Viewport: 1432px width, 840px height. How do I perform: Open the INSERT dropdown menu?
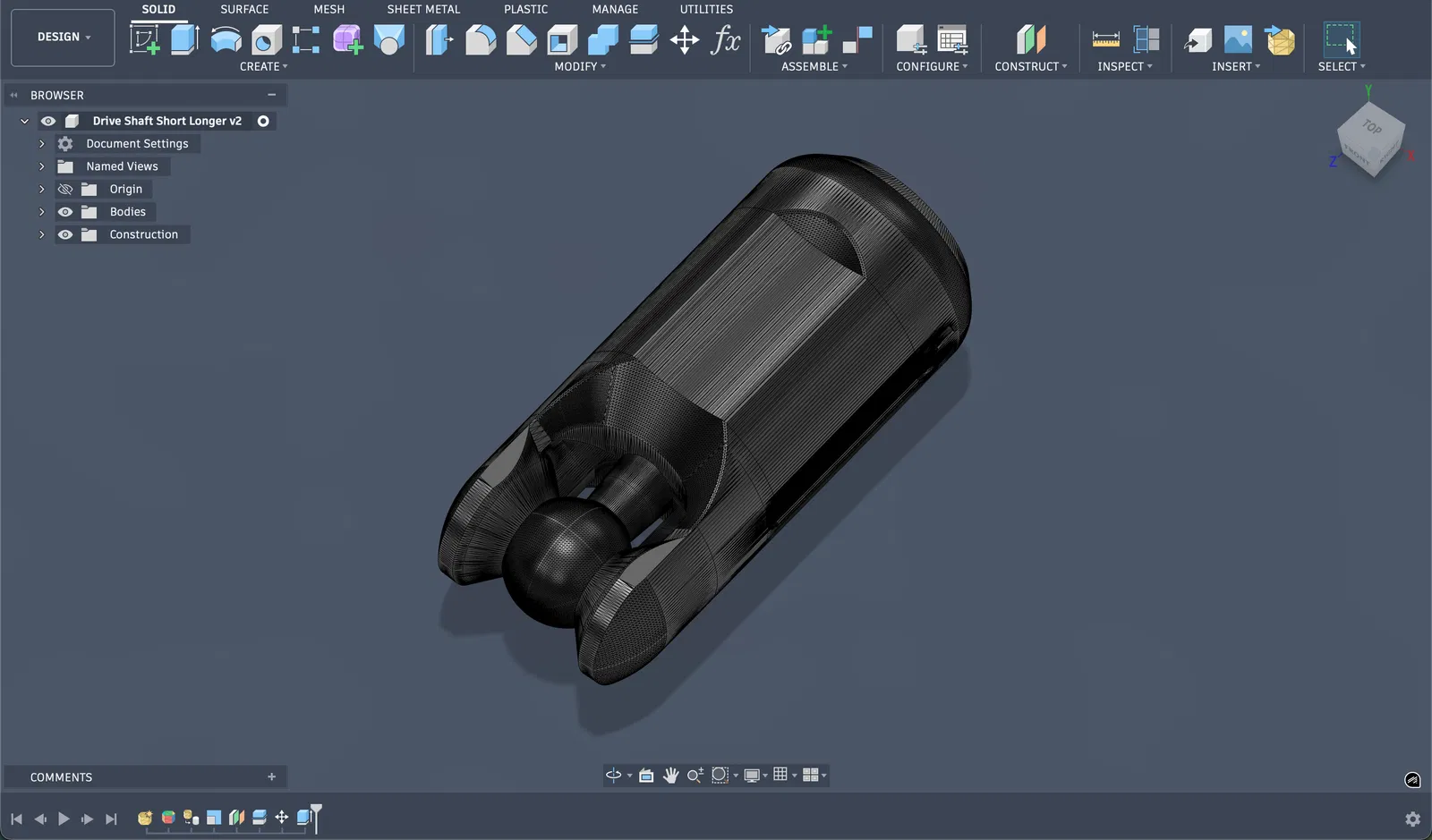(1236, 66)
